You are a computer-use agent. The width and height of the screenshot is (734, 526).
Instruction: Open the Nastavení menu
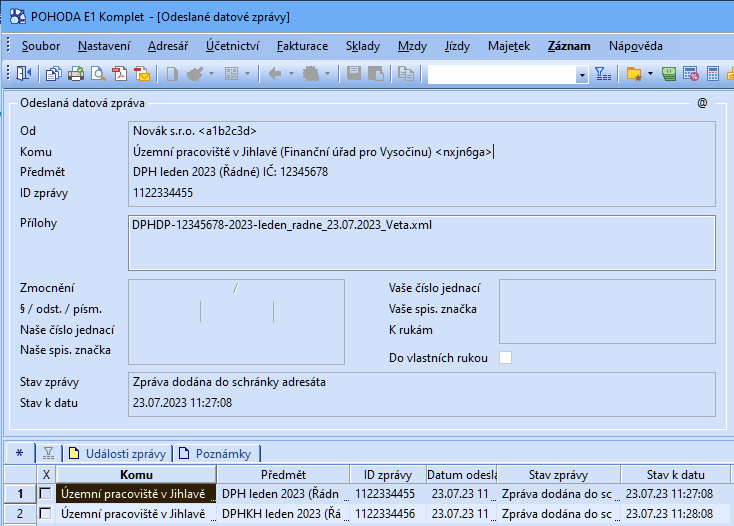coord(104,46)
